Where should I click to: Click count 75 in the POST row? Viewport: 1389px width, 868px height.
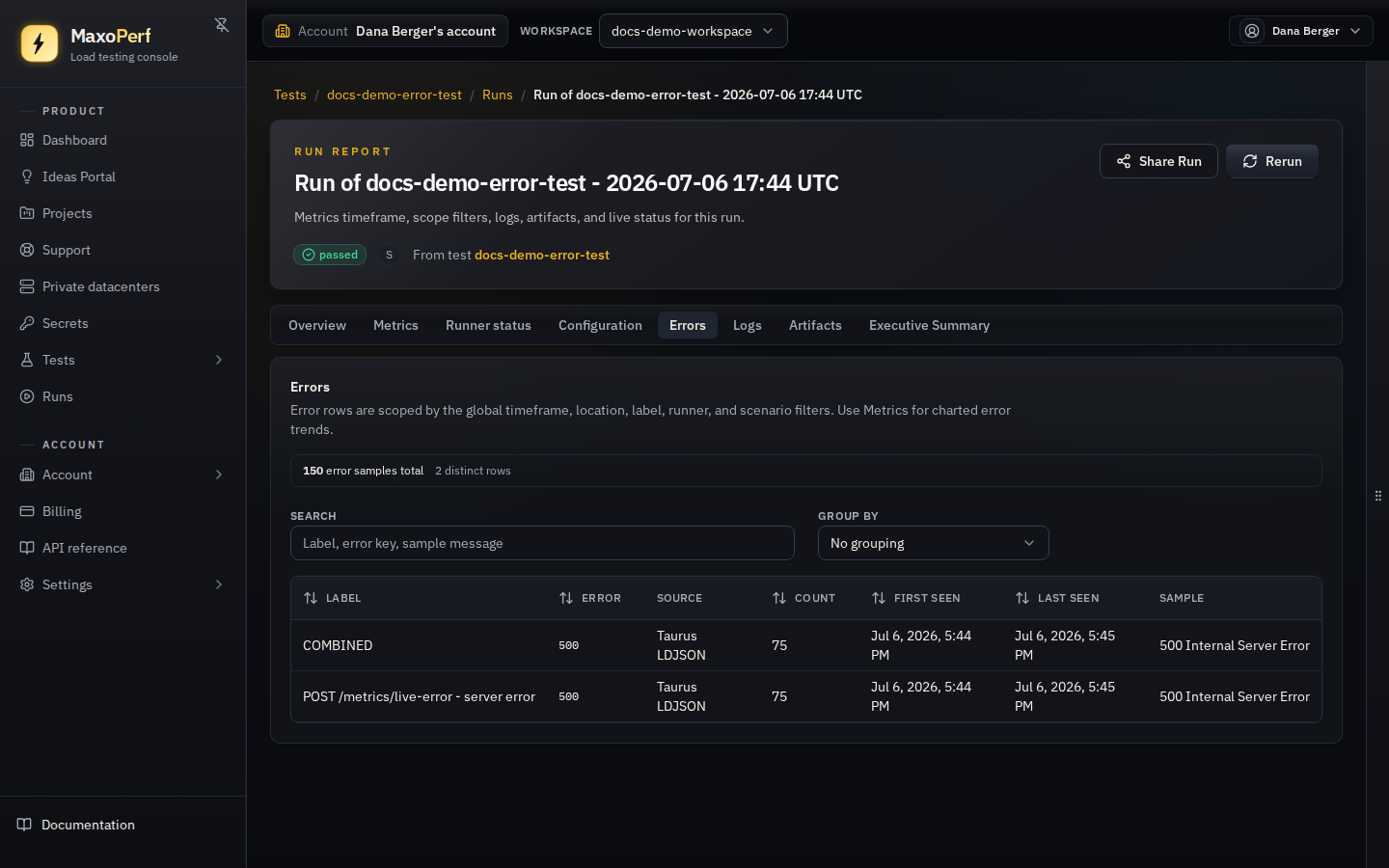[779, 696]
